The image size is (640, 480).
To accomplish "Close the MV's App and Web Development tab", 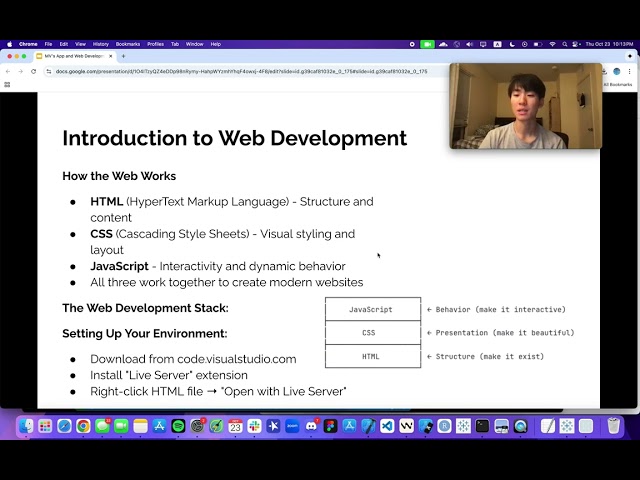I will tap(111, 56).
